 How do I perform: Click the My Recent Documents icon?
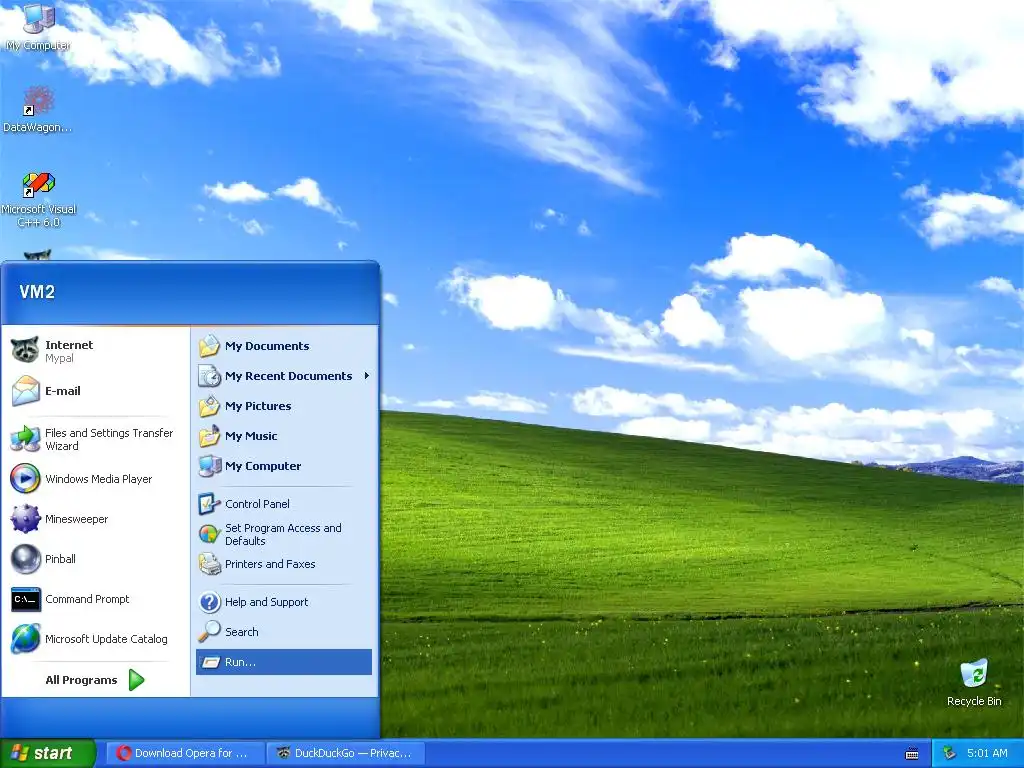click(210, 376)
